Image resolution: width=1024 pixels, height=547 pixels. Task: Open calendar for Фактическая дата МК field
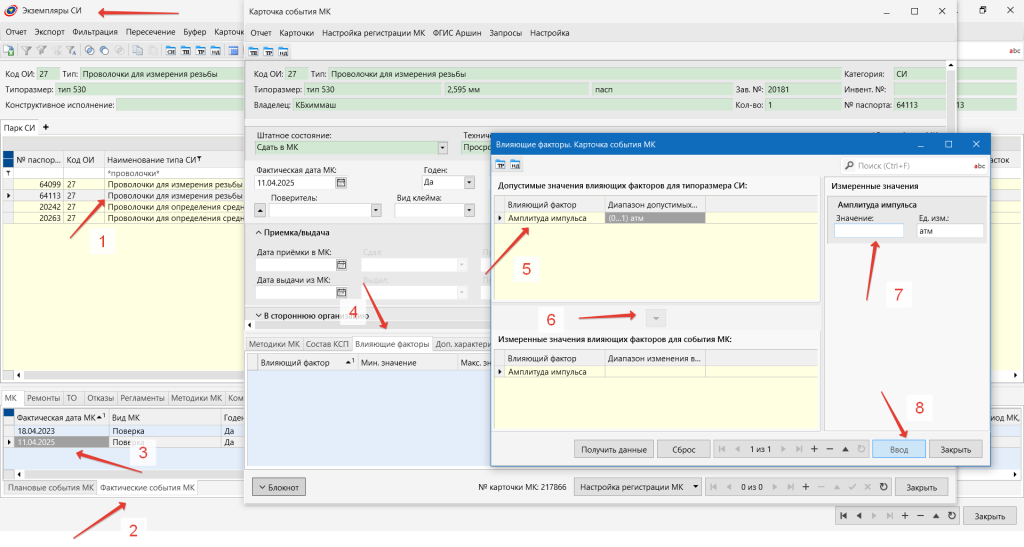click(341, 183)
